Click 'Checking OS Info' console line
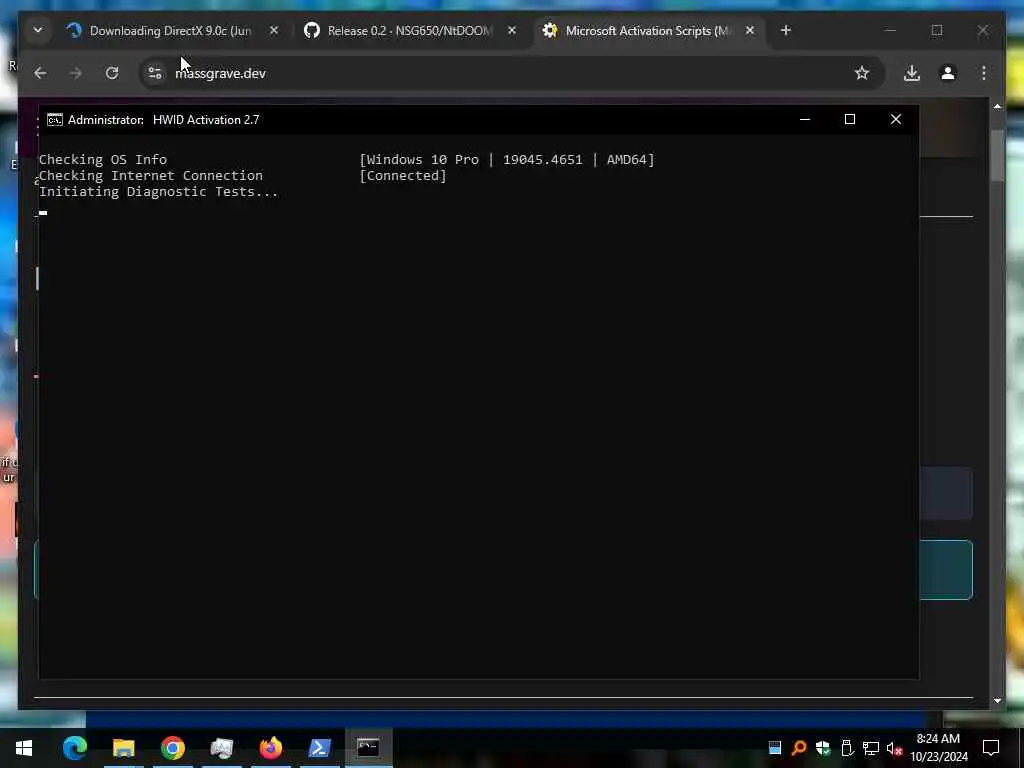1024x768 pixels. coord(103,159)
